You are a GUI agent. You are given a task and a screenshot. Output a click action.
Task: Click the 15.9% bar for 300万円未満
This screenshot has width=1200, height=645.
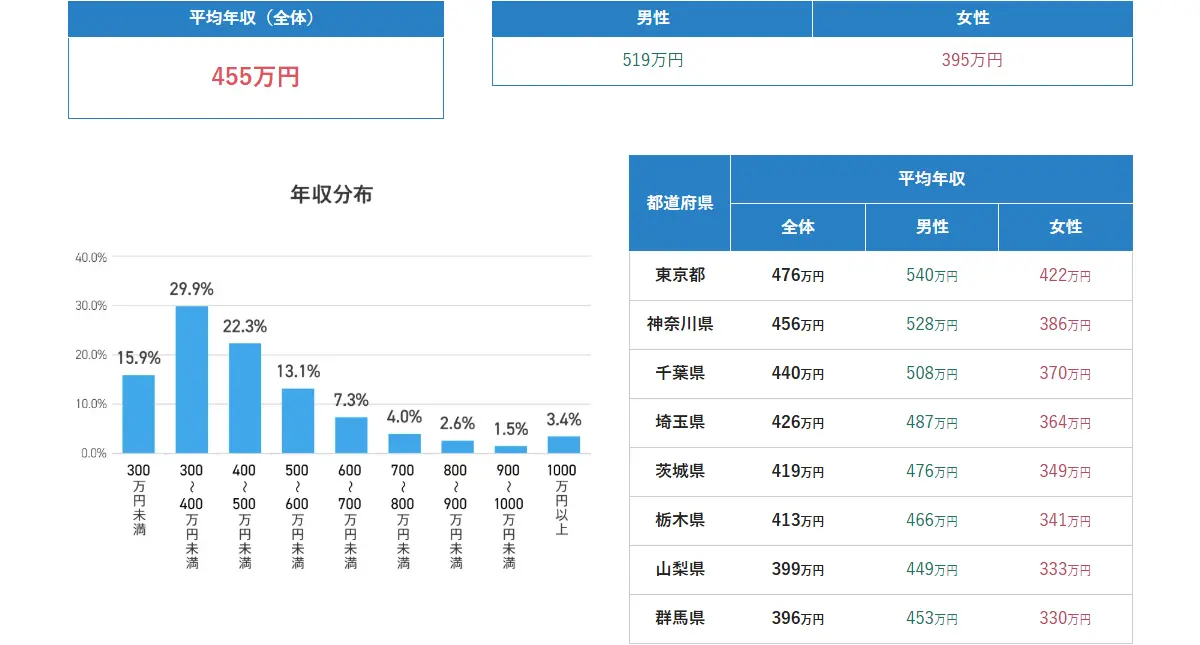[140, 413]
